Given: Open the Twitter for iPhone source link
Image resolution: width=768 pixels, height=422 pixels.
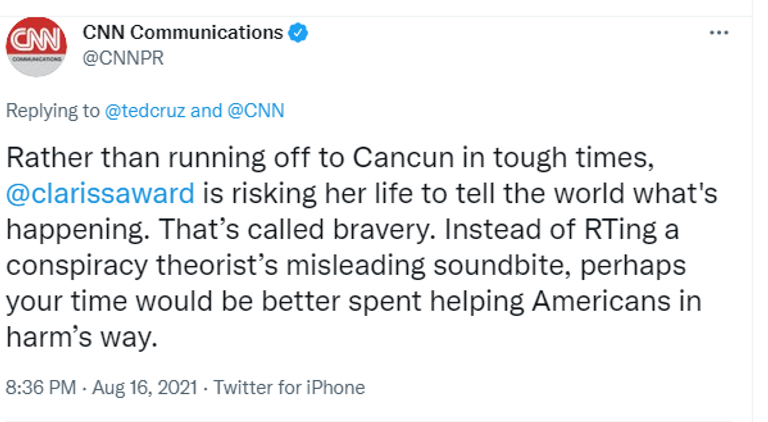Looking at the screenshot, I should 289,387.
